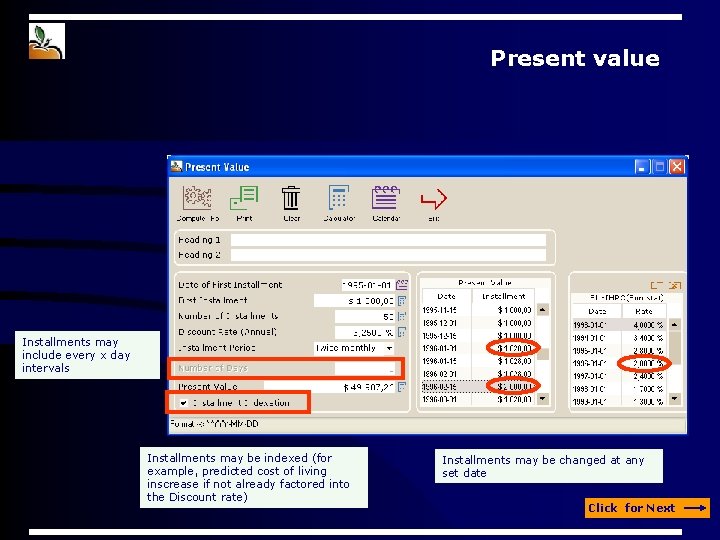The height and width of the screenshot is (540, 720).
Task: Open calendar picker beside Date of First Installment
Action: [x=402, y=285]
